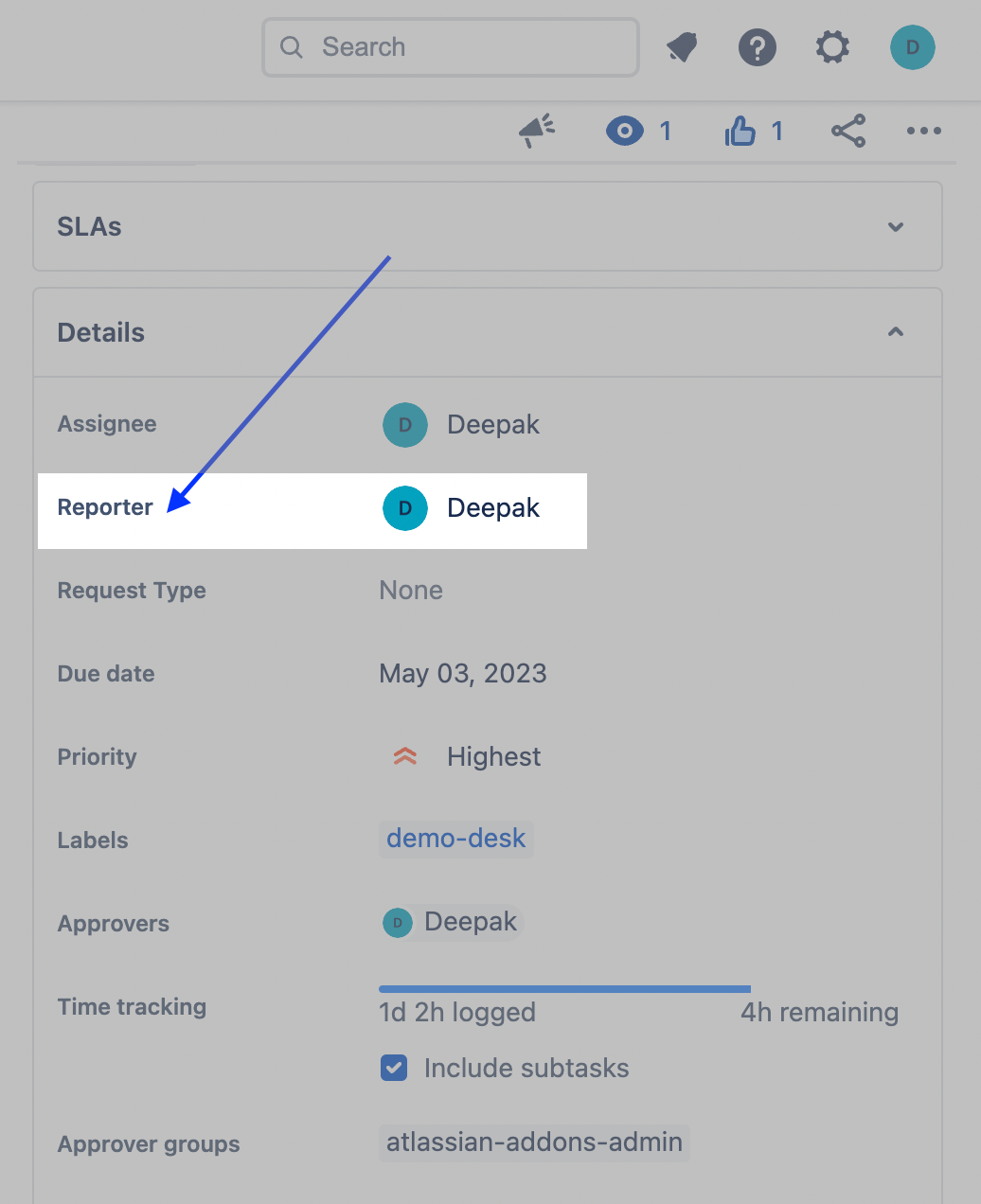Click the give feedback megaphone icon
Screen dimensions: 981x1204
click(537, 131)
